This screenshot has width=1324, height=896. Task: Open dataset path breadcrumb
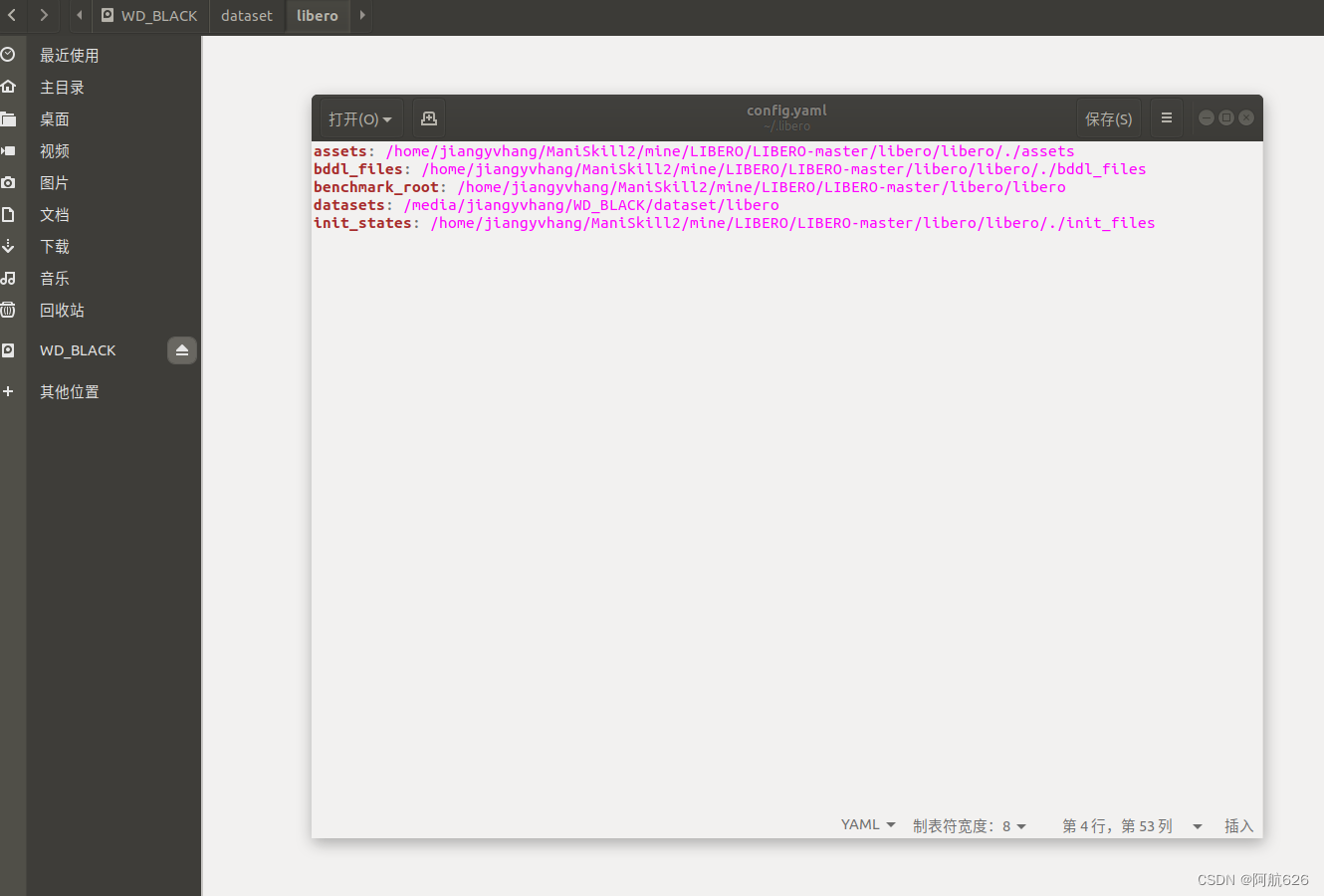(247, 15)
